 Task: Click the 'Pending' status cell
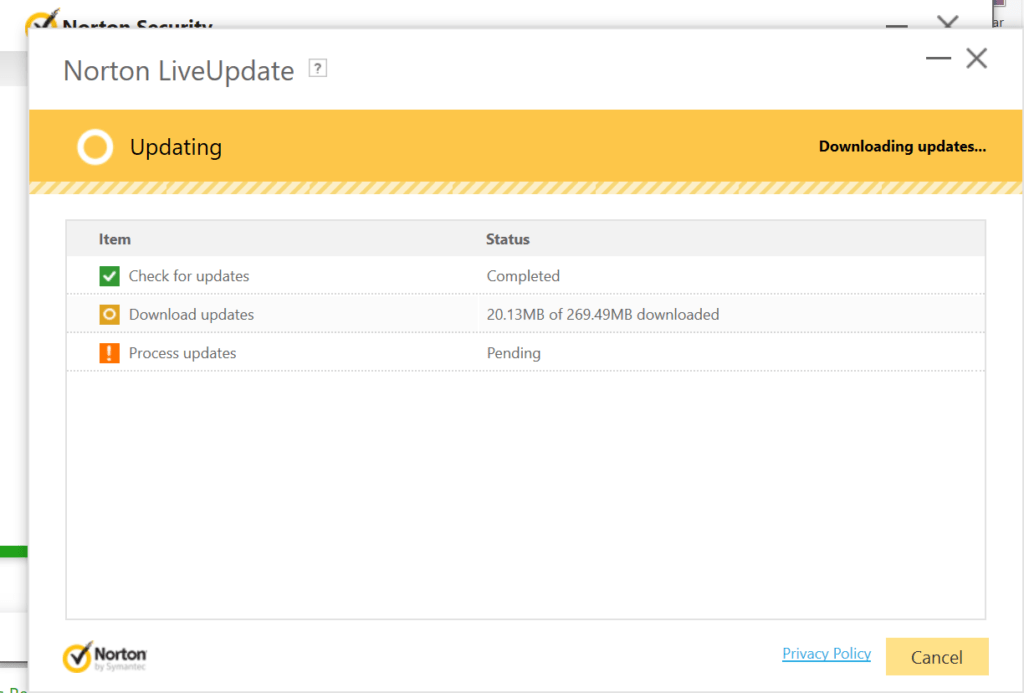click(x=513, y=353)
